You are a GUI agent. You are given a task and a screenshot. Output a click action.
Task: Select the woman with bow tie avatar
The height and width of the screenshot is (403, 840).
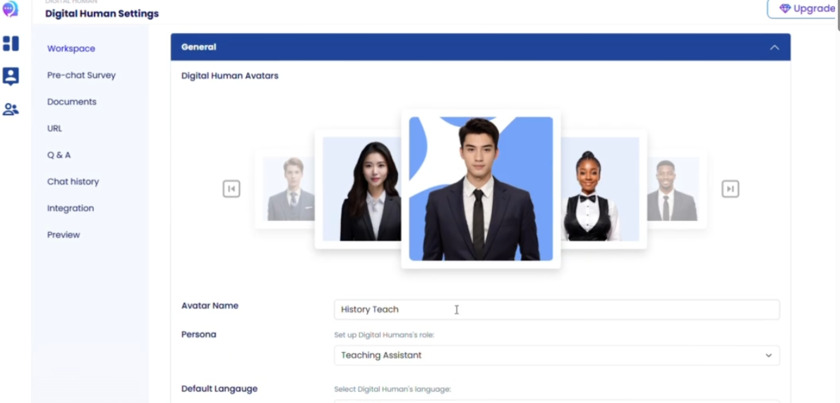(x=599, y=189)
